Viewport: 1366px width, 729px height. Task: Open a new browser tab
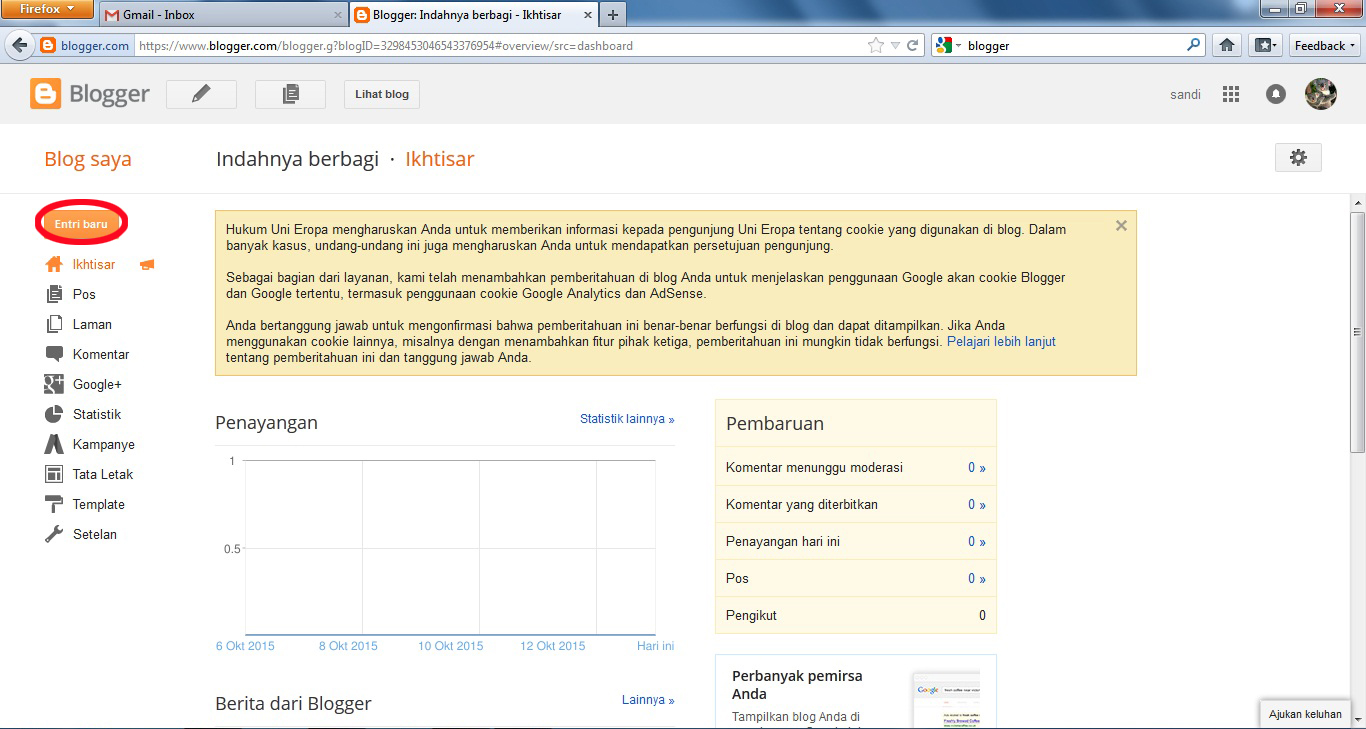coord(613,15)
